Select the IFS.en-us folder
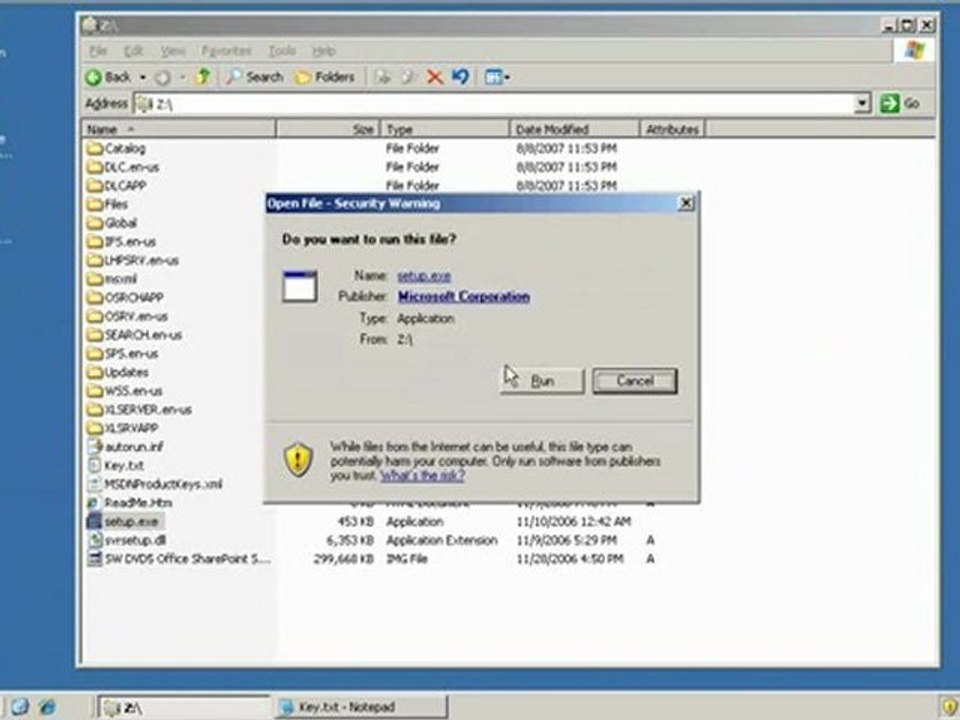Screen dimensions: 960x720 [x=121, y=242]
